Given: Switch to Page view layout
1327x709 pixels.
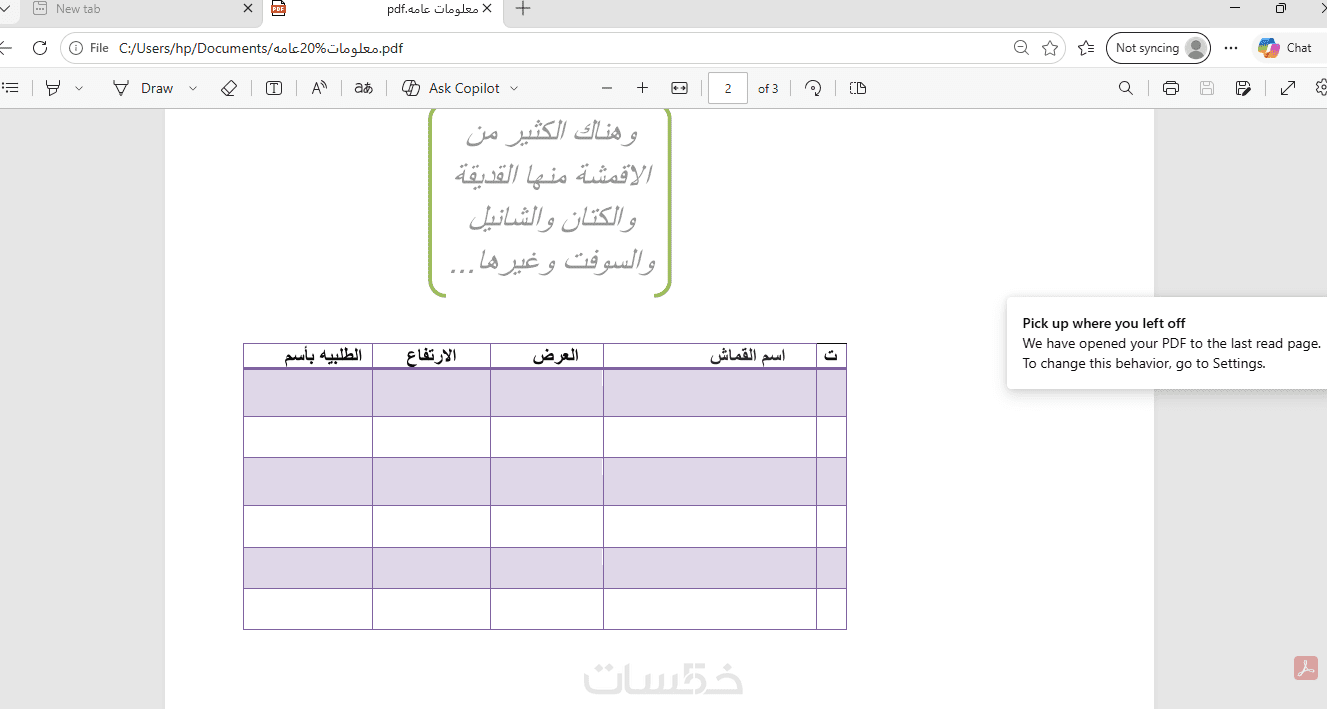Looking at the screenshot, I should point(857,88).
